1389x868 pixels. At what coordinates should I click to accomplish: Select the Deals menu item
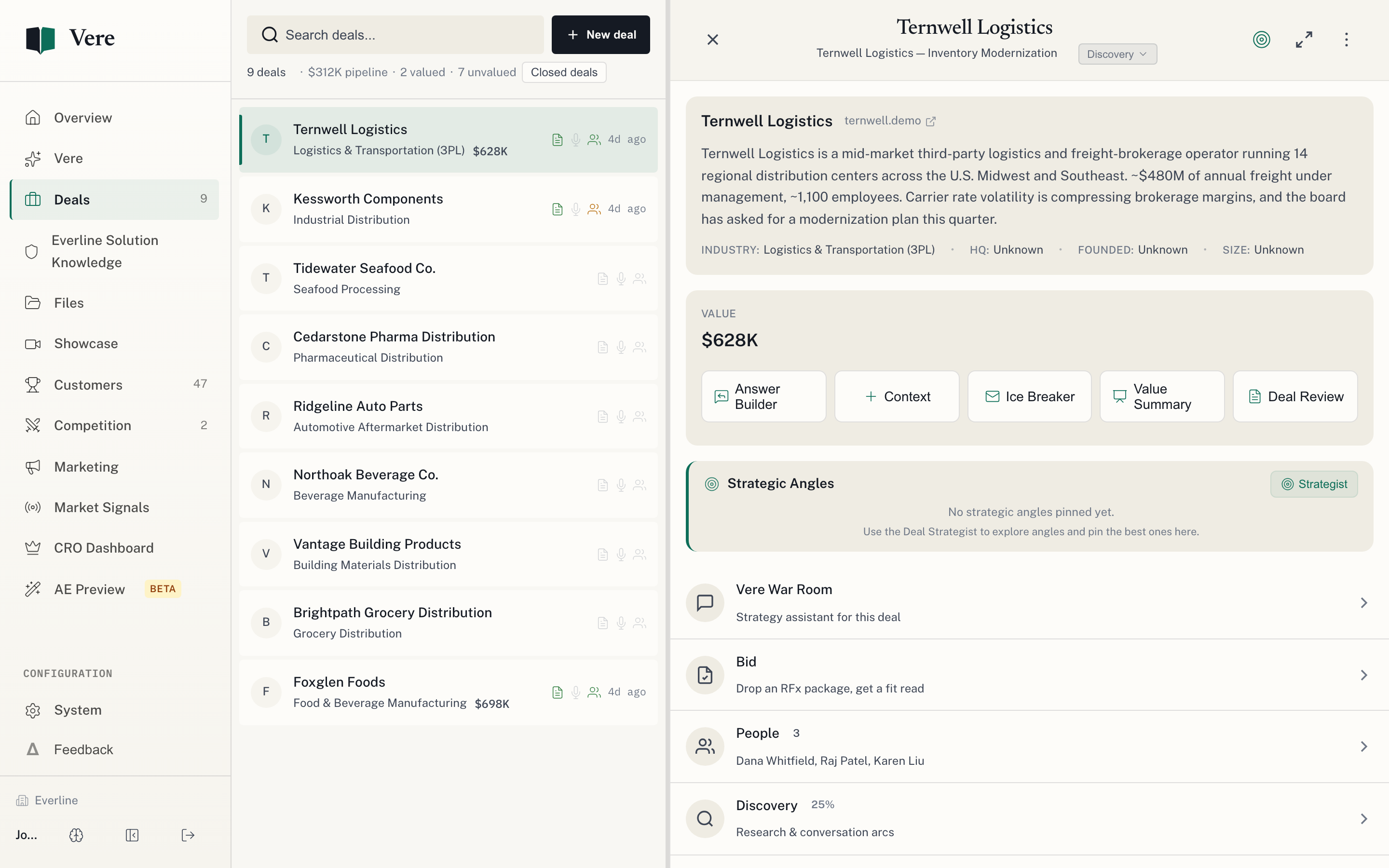point(115,199)
